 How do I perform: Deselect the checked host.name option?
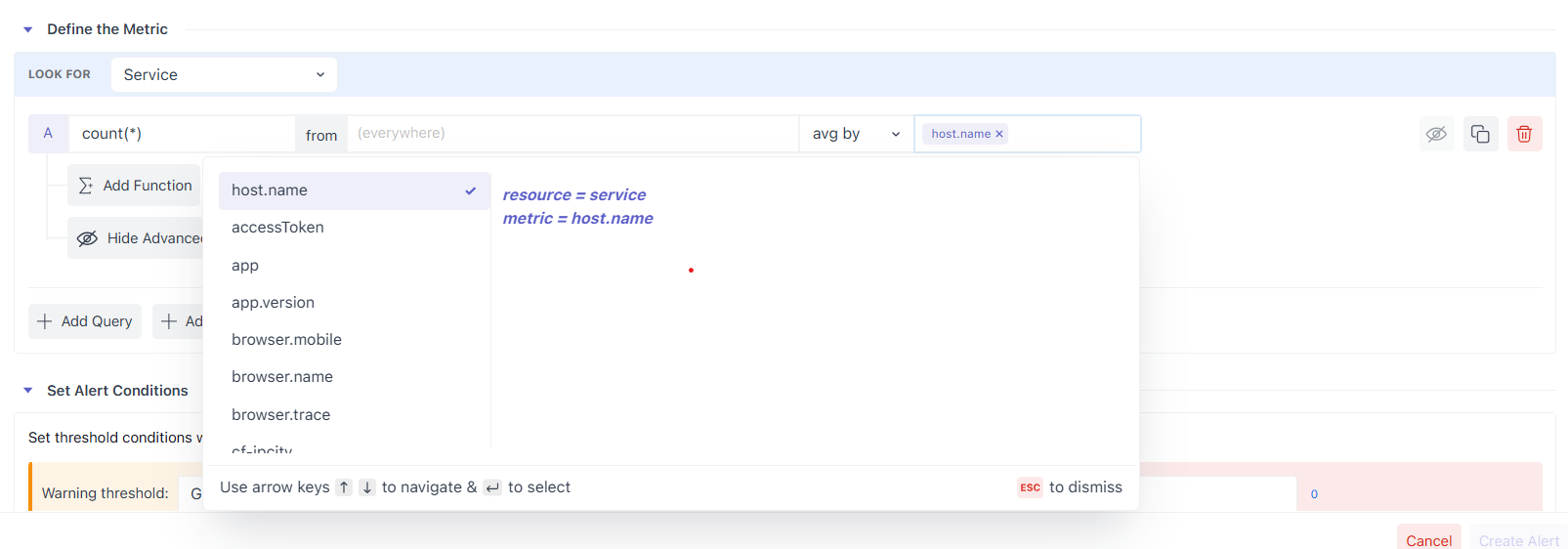(x=354, y=190)
